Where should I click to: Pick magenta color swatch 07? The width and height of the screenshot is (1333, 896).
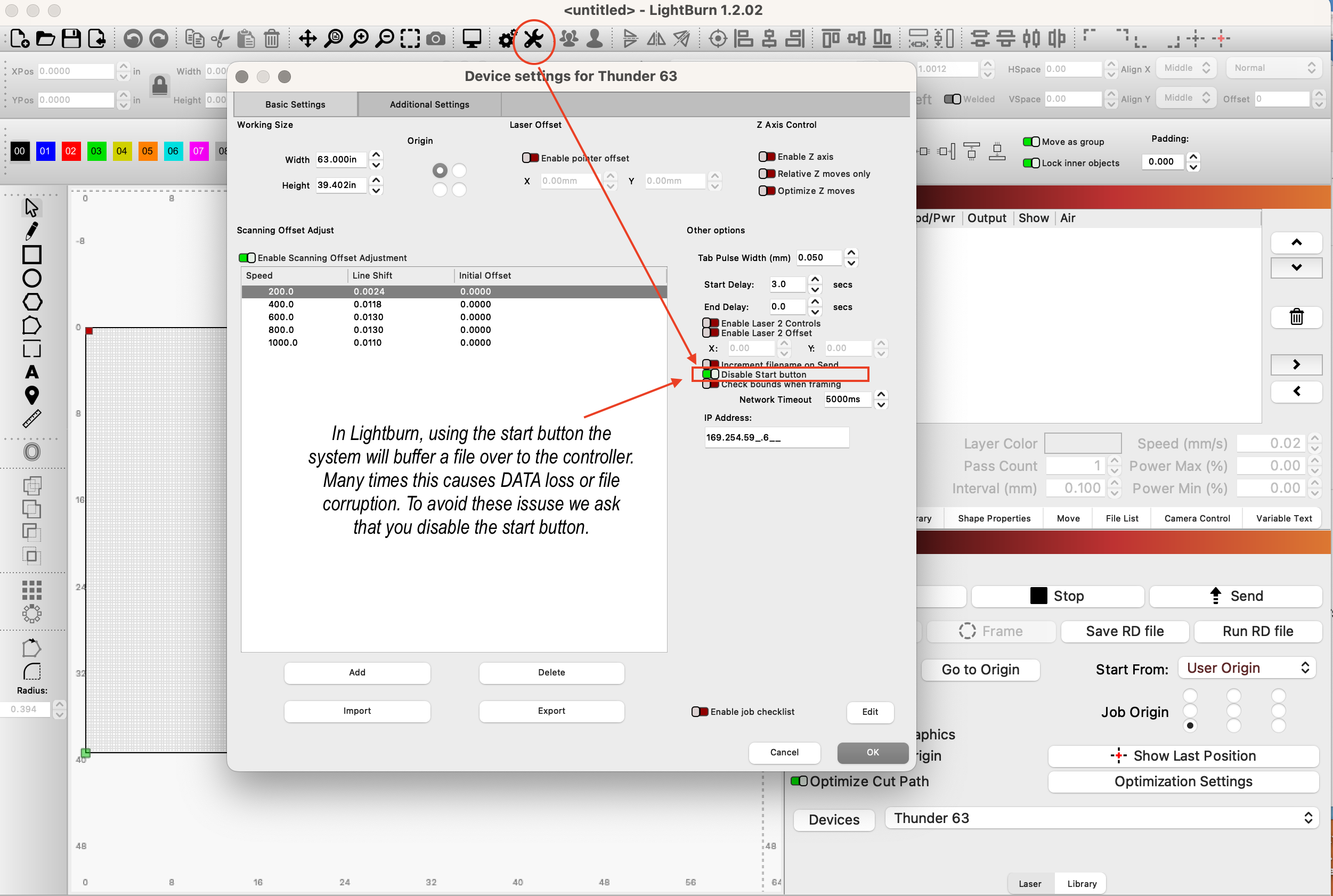pos(199,151)
